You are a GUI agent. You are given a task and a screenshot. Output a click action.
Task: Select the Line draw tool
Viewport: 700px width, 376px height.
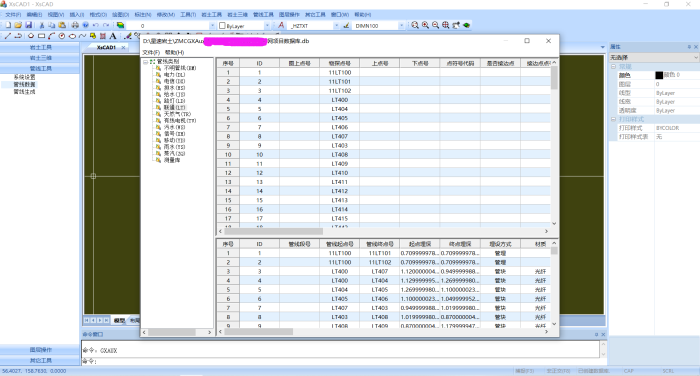pos(8,36)
